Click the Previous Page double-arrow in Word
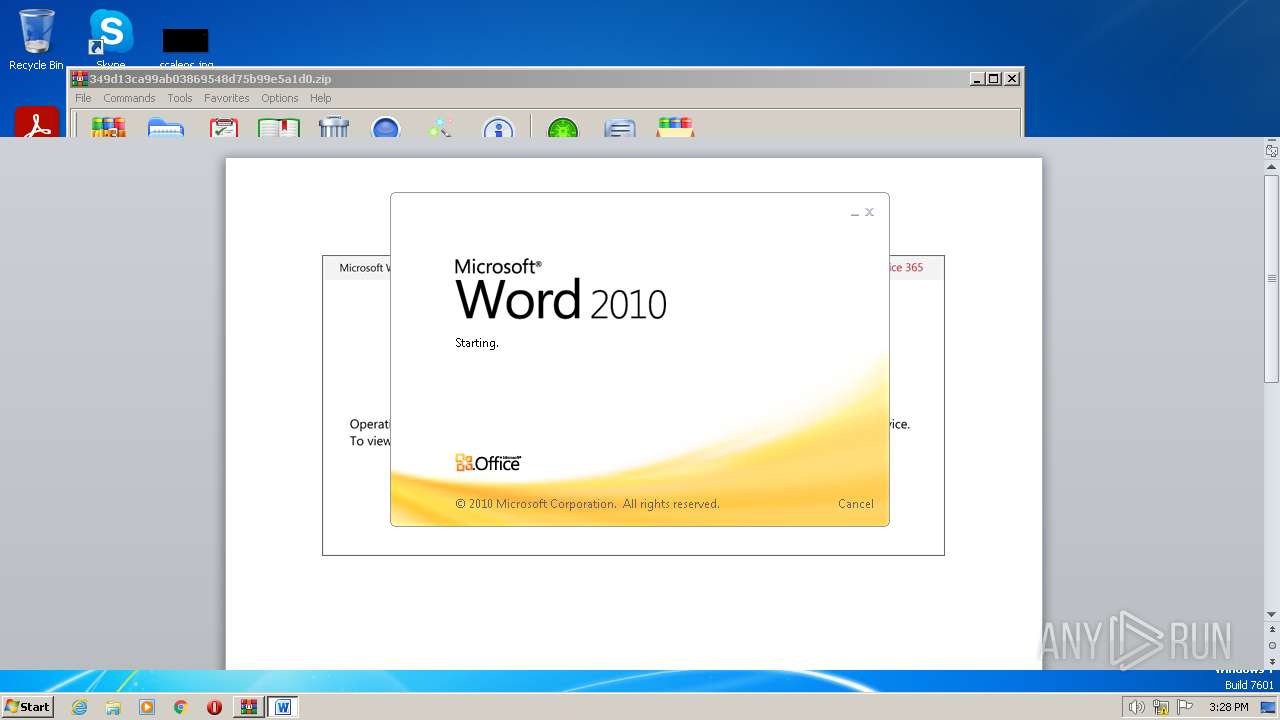The image size is (1280, 720). point(1272,631)
